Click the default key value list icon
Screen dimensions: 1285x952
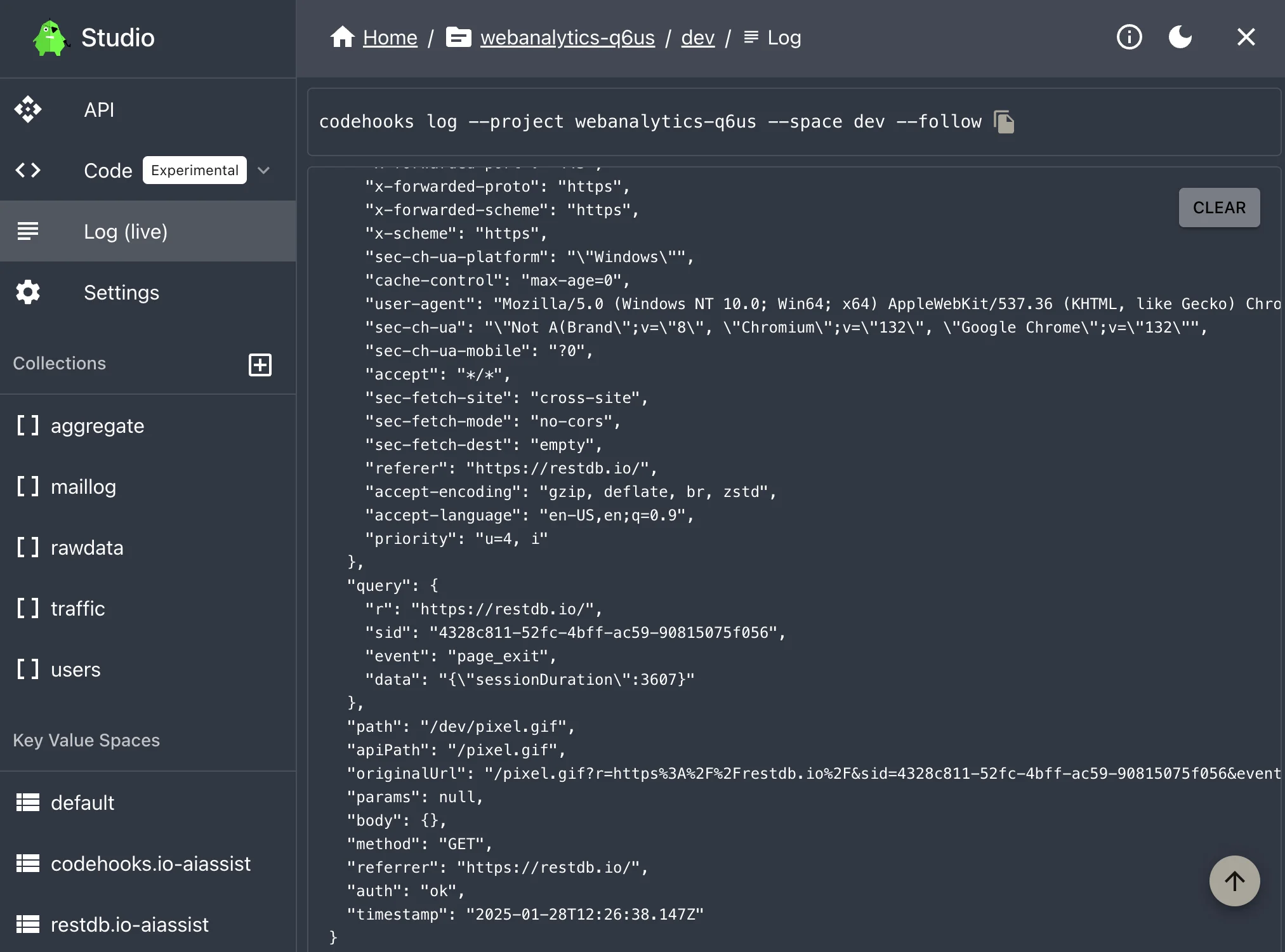[x=28, y=802]
